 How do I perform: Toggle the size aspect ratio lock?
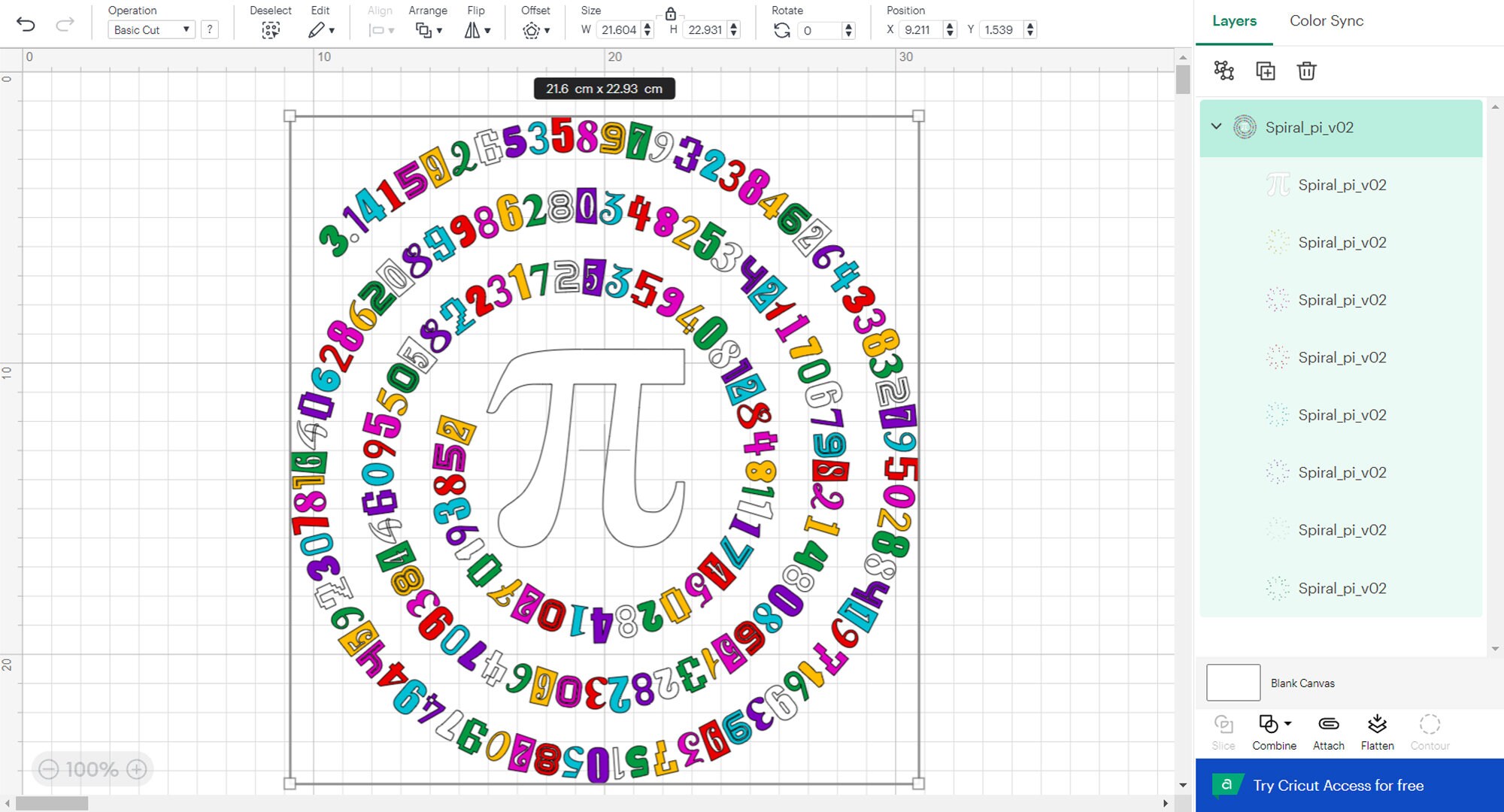(670, 13)
